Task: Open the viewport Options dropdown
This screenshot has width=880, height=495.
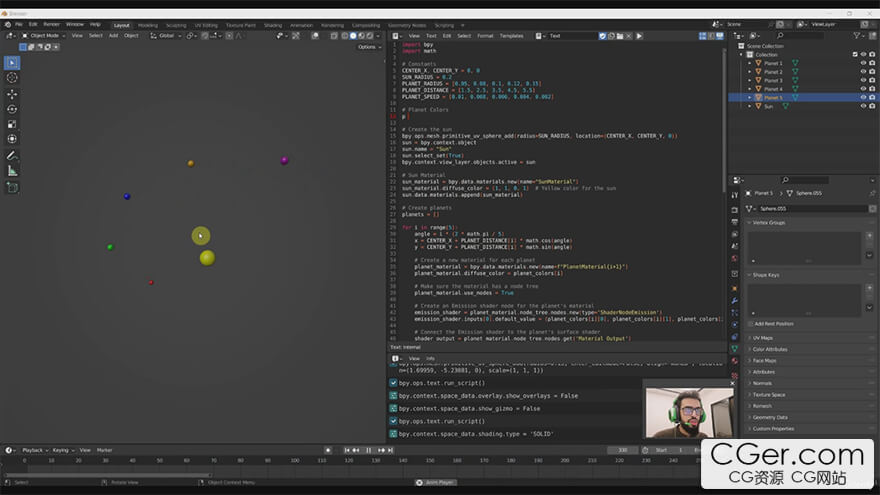Action: (369, 47)
